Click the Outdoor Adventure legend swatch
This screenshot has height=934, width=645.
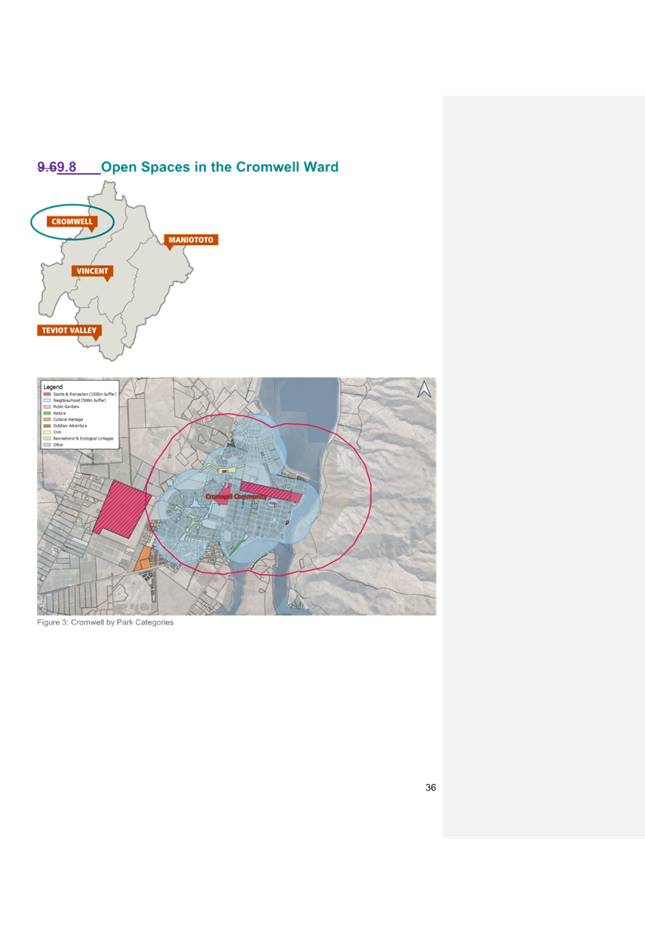pos(47,426)
